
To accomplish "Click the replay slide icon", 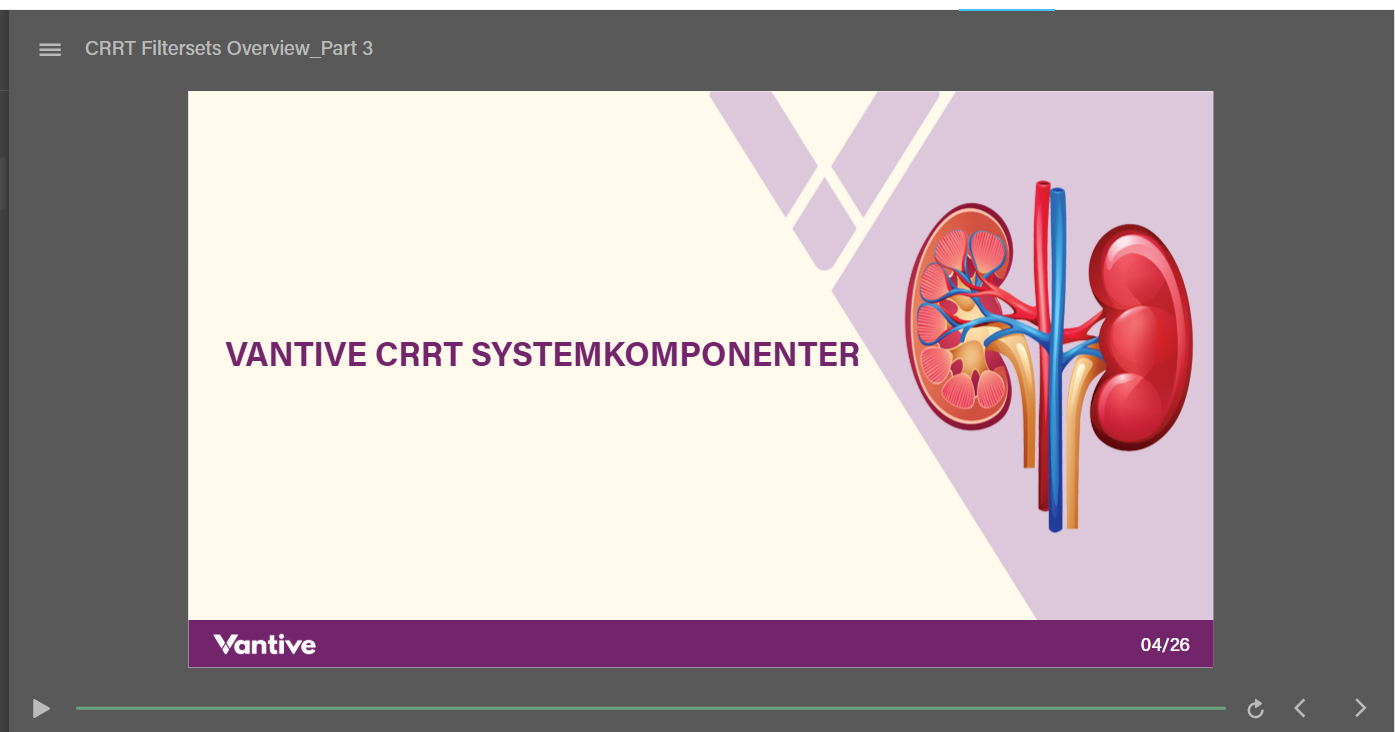I will [x=1256, y=708].
